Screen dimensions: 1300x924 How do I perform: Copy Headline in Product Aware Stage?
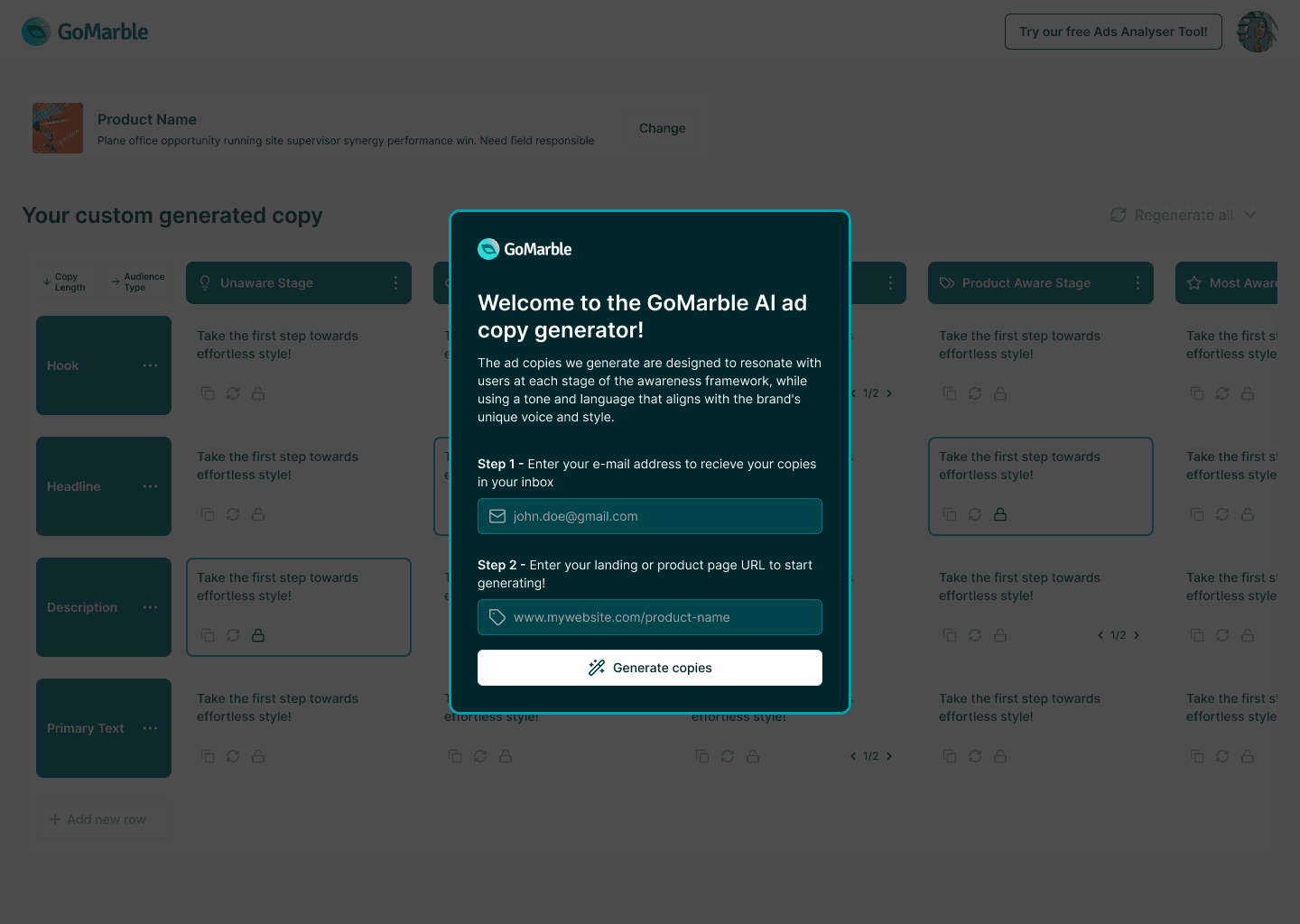[x=950, y=514]
